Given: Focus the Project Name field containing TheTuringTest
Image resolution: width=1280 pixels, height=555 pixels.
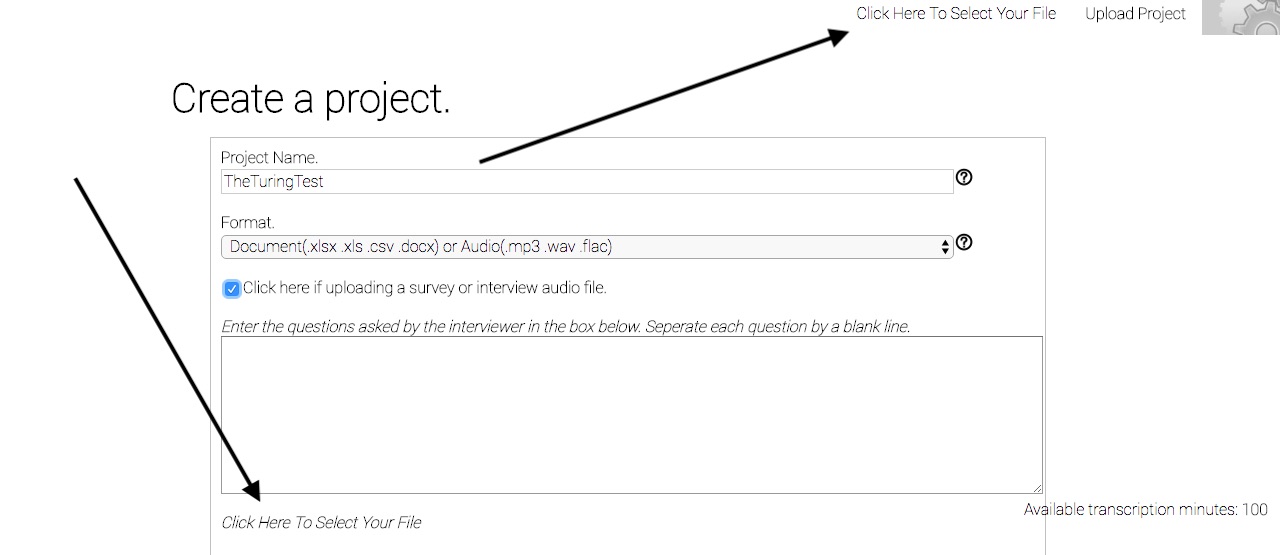Looking at the screenshot, I should click(x=587, y=182).
